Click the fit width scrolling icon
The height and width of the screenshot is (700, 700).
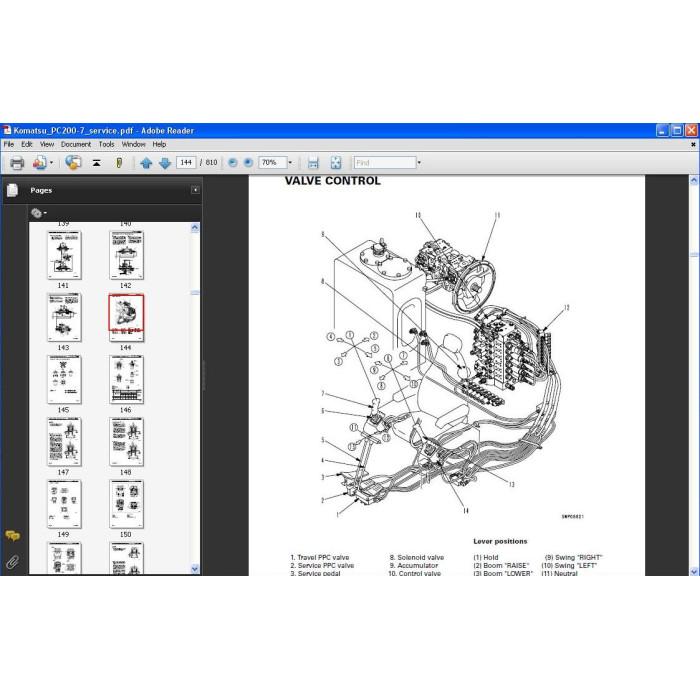313,163
